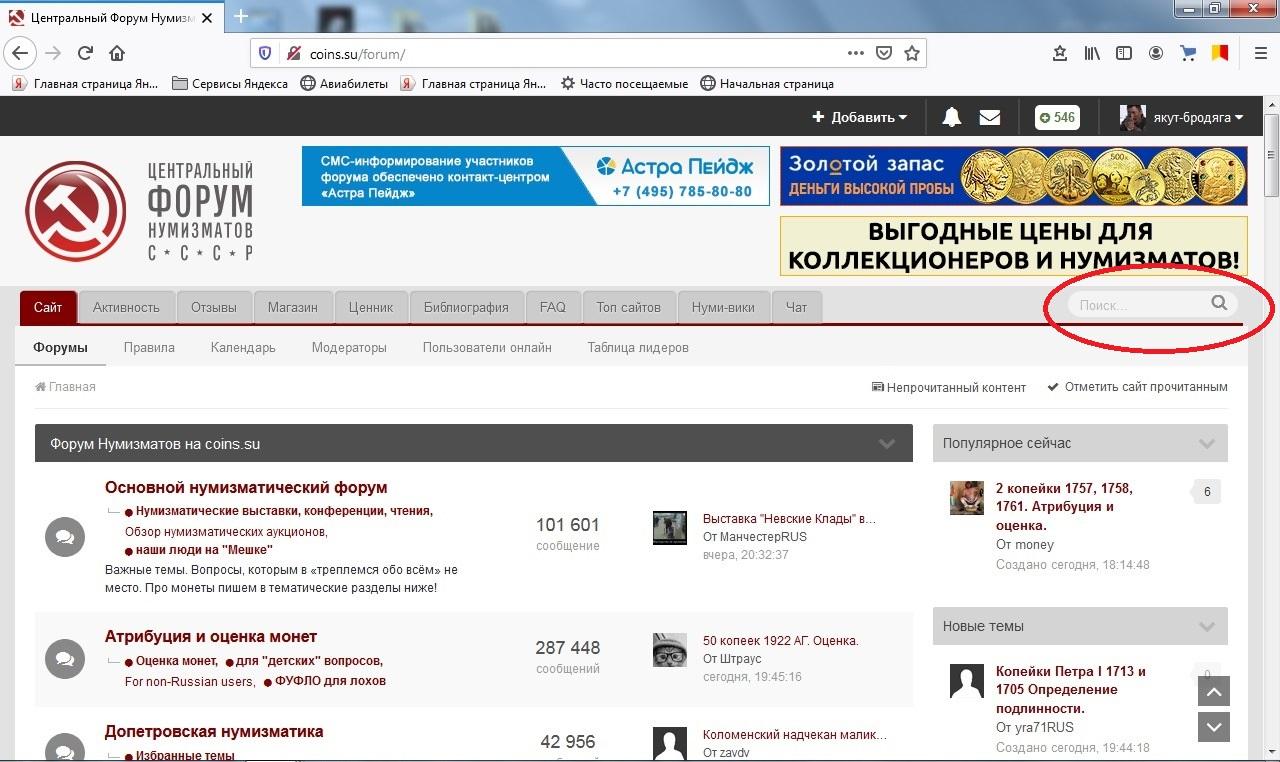Open the FAQ tab
The width and height of the screenshot is (1280, 762).
point(553,307)
